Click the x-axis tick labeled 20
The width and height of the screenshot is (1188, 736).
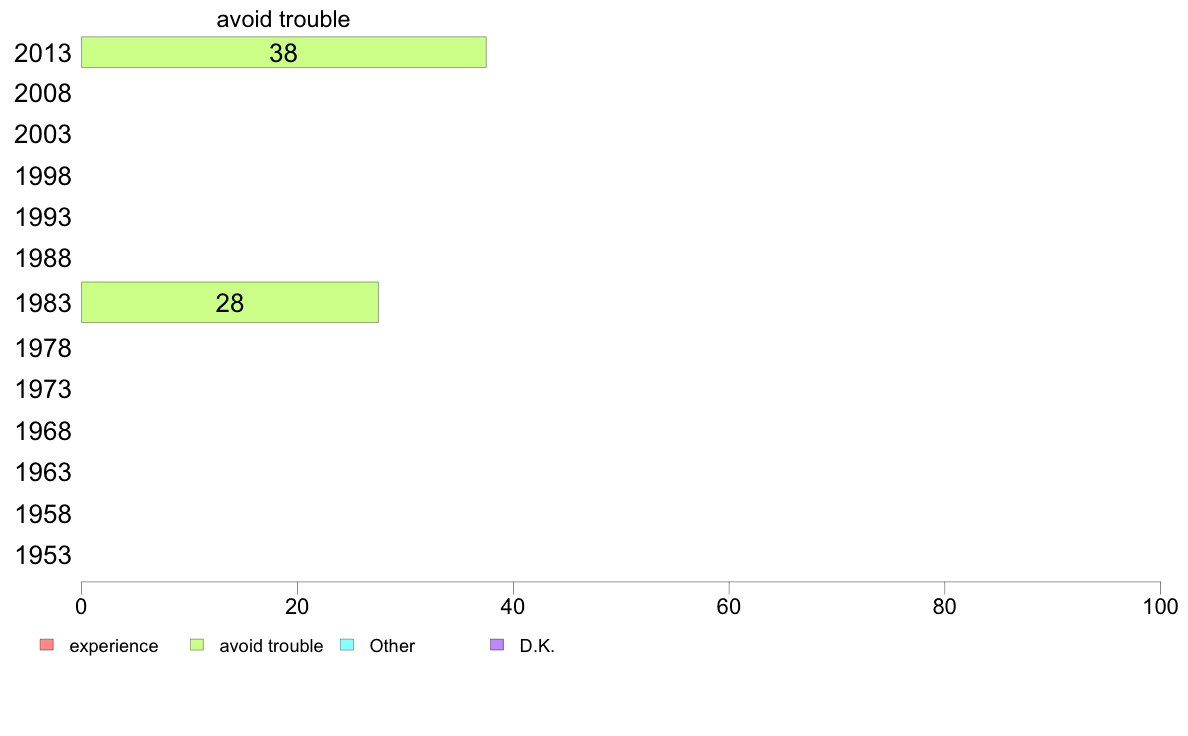pos(297,606)
